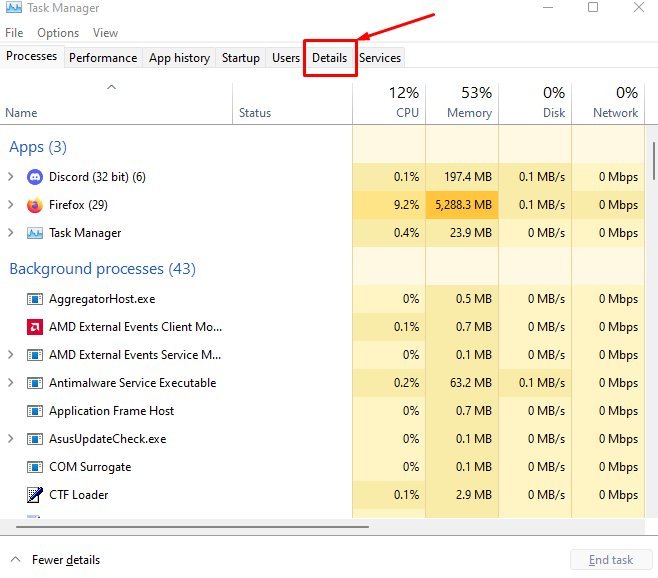
Task: Switch to the Details tab
Action: (329, 58)
